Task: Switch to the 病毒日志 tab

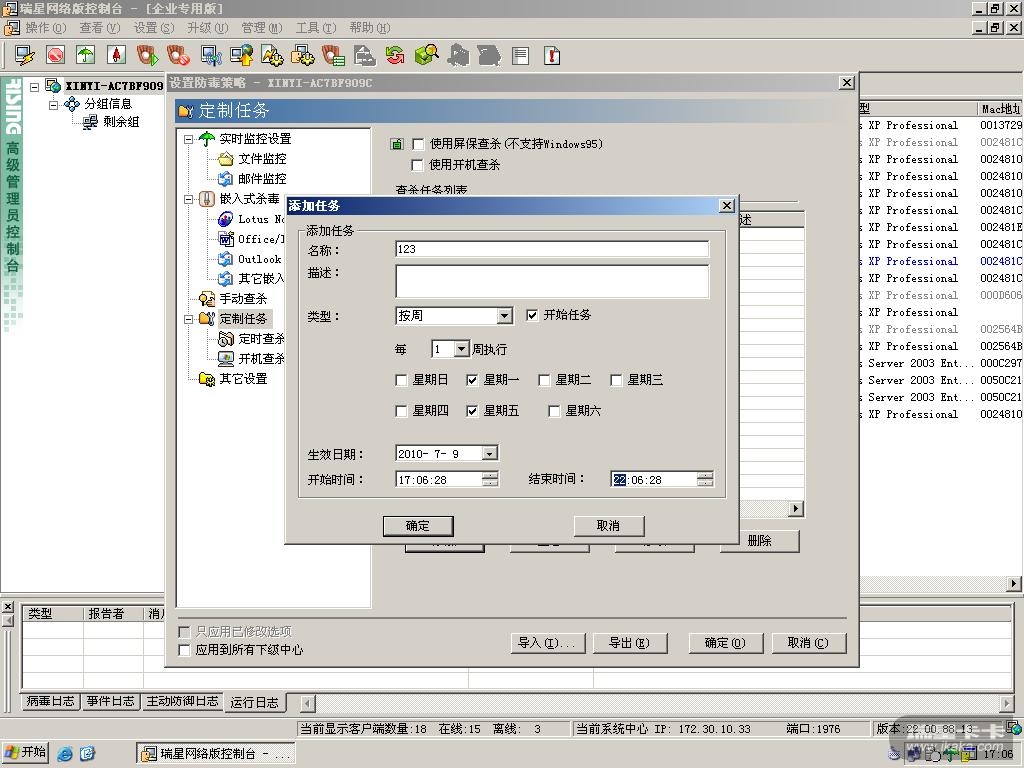Action: coord(50,702)
